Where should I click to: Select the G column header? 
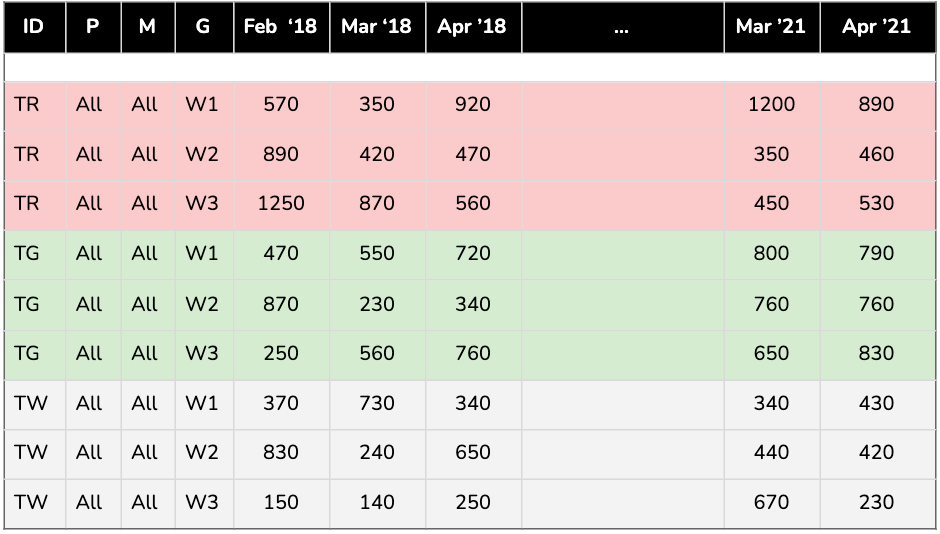tap(203, 27)
